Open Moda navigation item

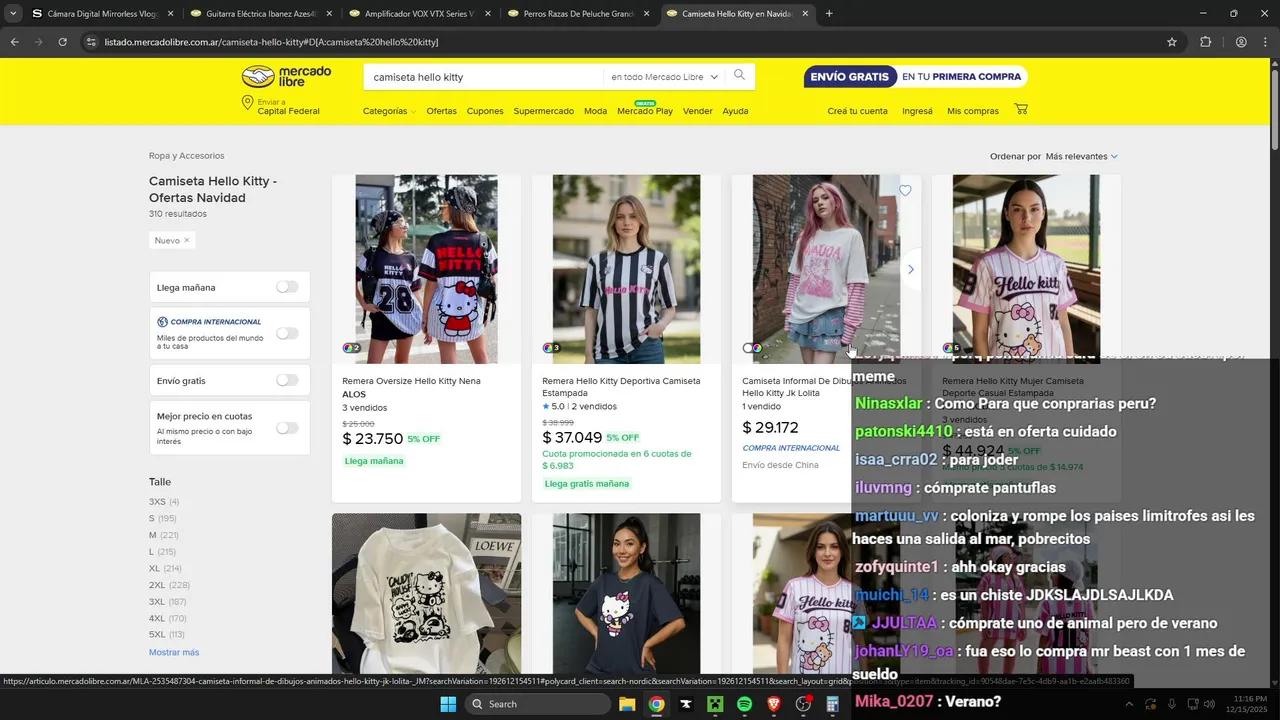pyautogui.click(x=595, y=111)
